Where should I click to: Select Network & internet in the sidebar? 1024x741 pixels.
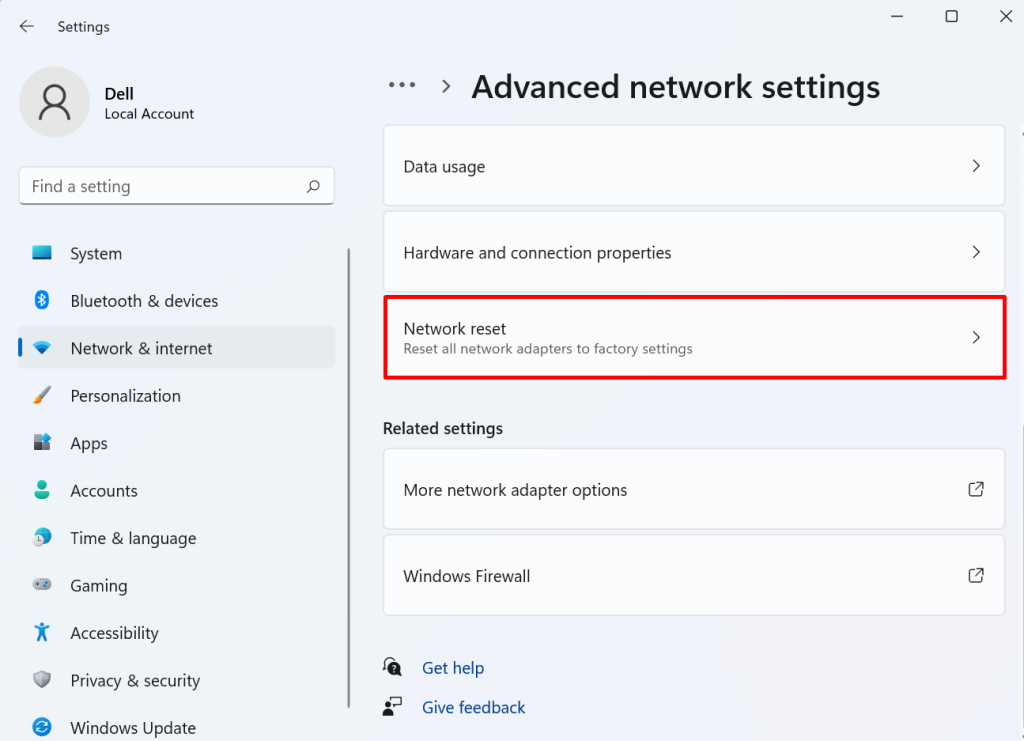[x=141, y=348]
